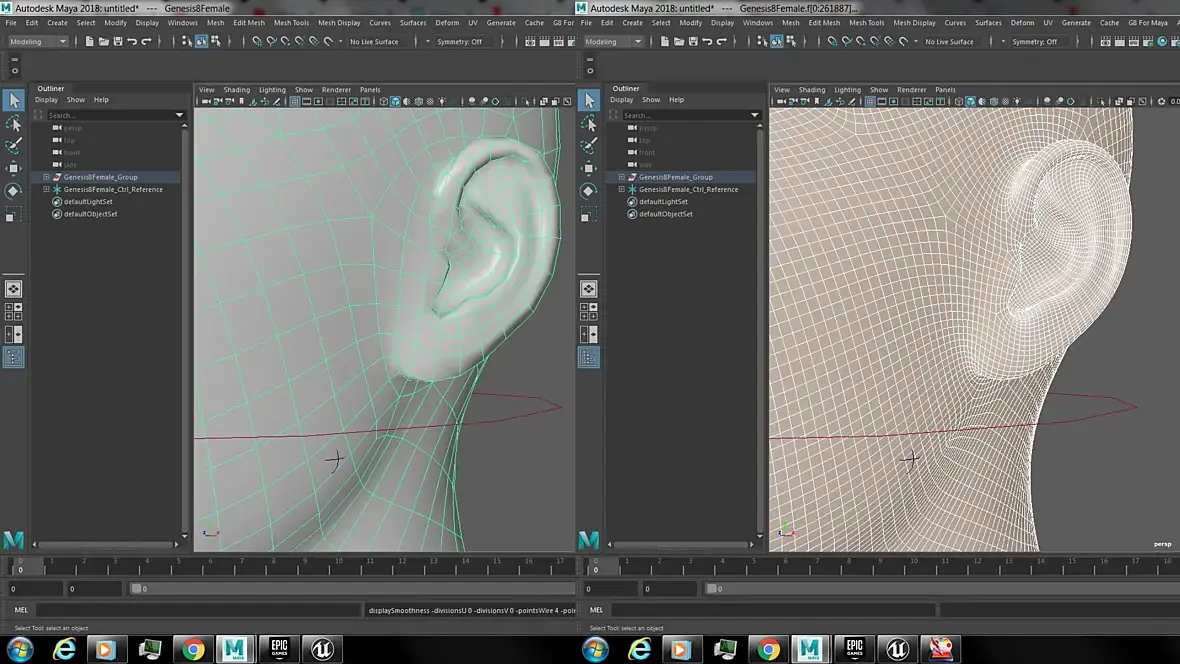Select the Rotate tool in right Maya window

[588, 190]
